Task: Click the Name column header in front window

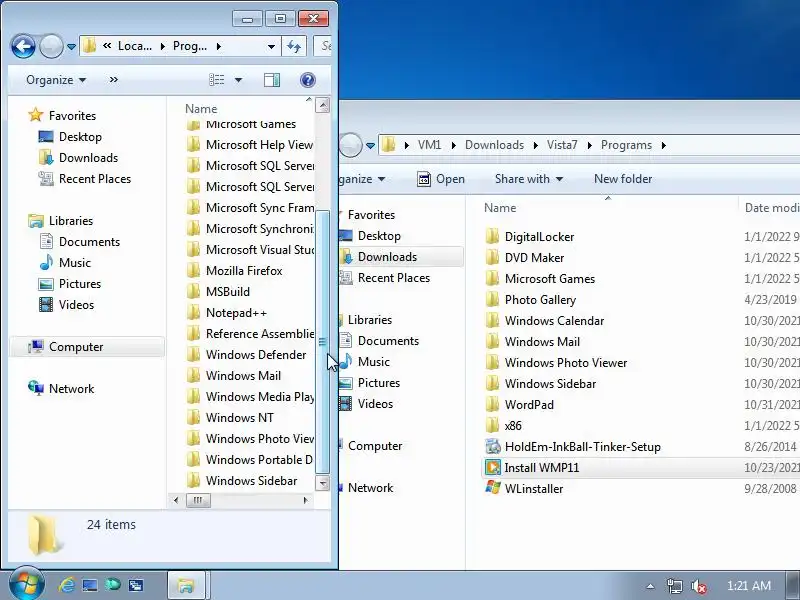Action: coord(201,109)
